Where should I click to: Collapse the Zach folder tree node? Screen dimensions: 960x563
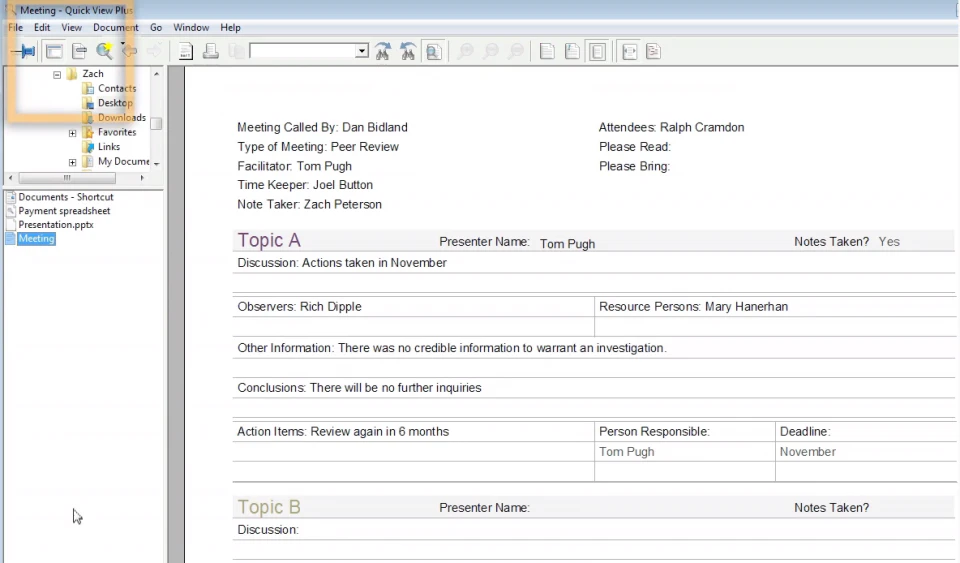pyautogui.click(x=57, y=75)
